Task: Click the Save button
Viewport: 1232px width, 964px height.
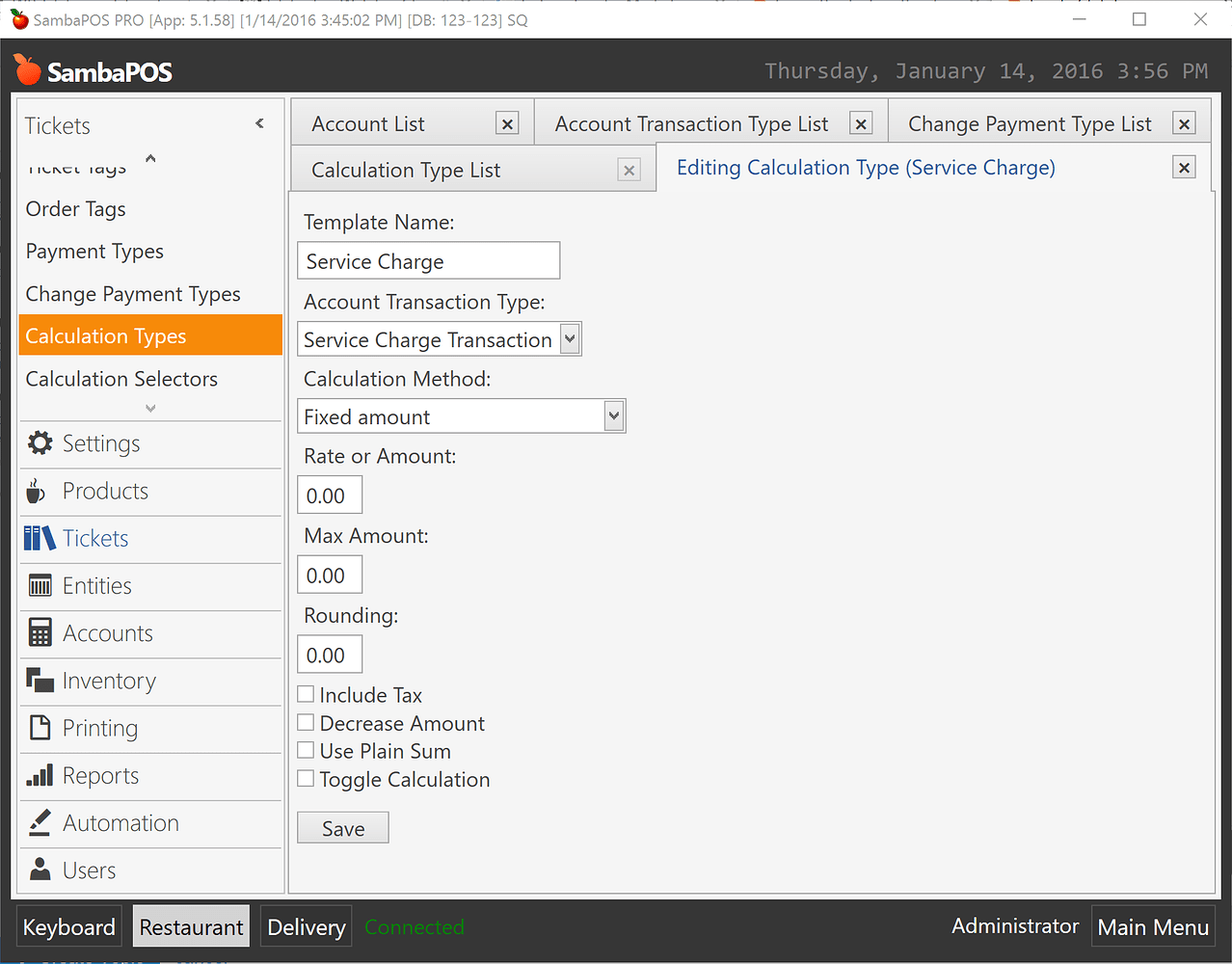Action: pos(342,827)
